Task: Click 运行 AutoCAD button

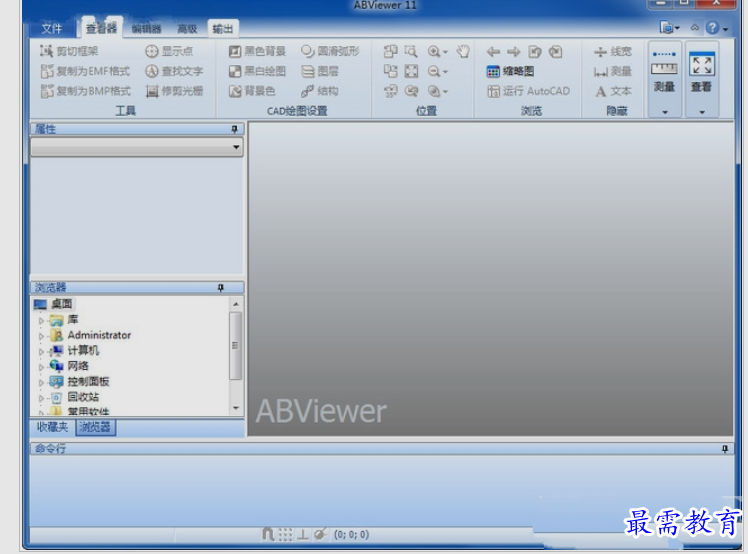Action: (x=528, y=91)
